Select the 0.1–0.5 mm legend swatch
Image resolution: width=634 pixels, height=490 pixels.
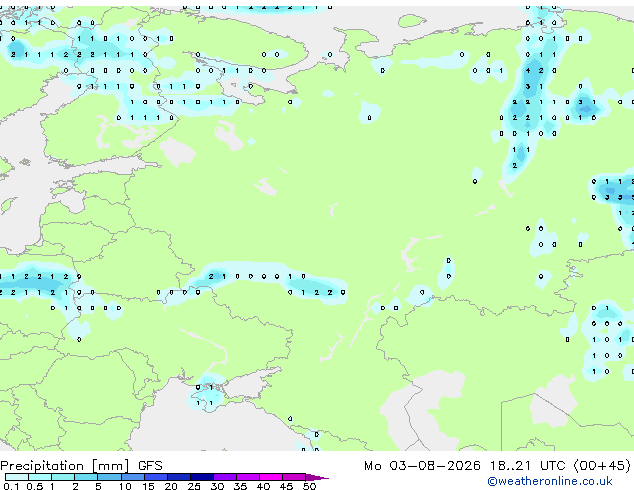pyautogui.click(x=17, y=477)
